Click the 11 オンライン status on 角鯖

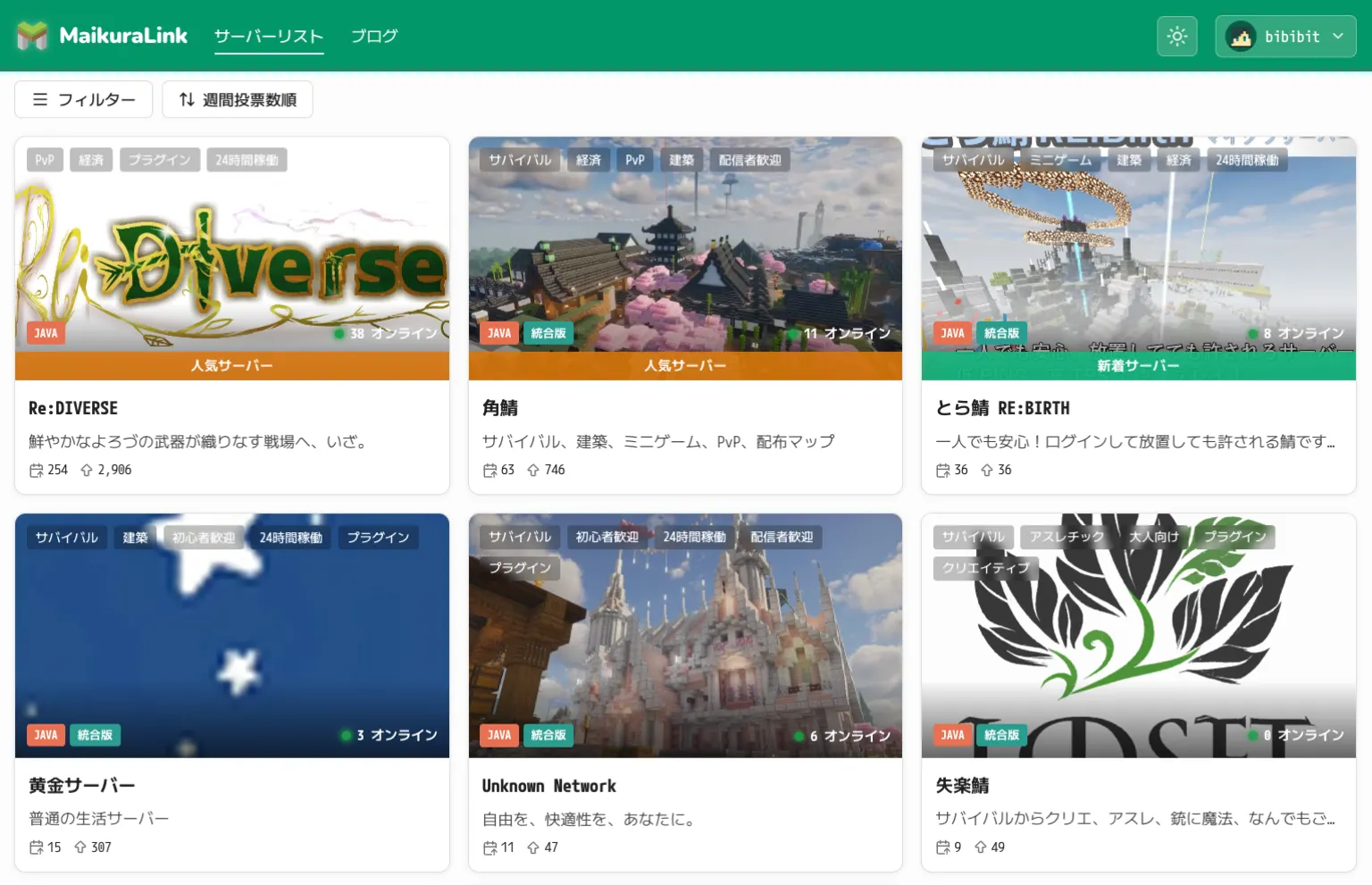840,333
